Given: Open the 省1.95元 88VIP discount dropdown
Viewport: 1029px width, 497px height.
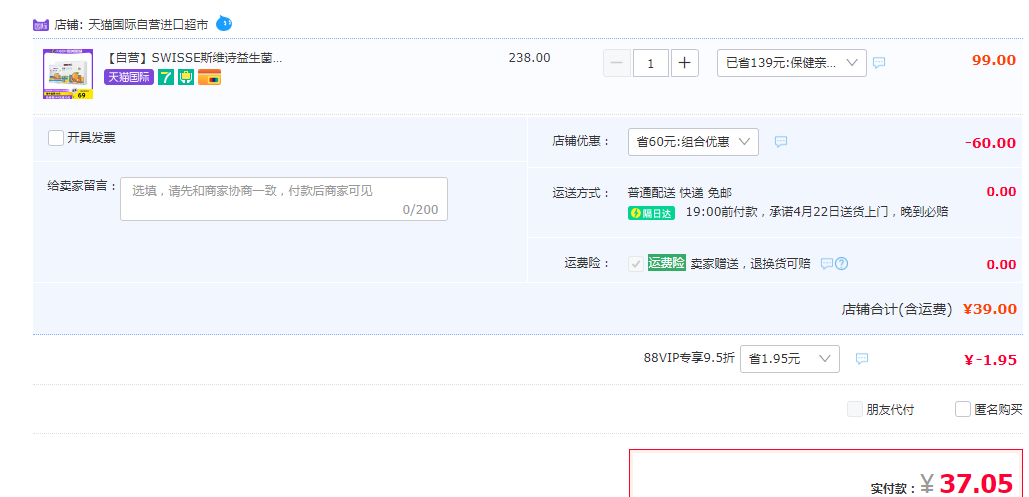Looking at the screenshot, I should point(789,359).
